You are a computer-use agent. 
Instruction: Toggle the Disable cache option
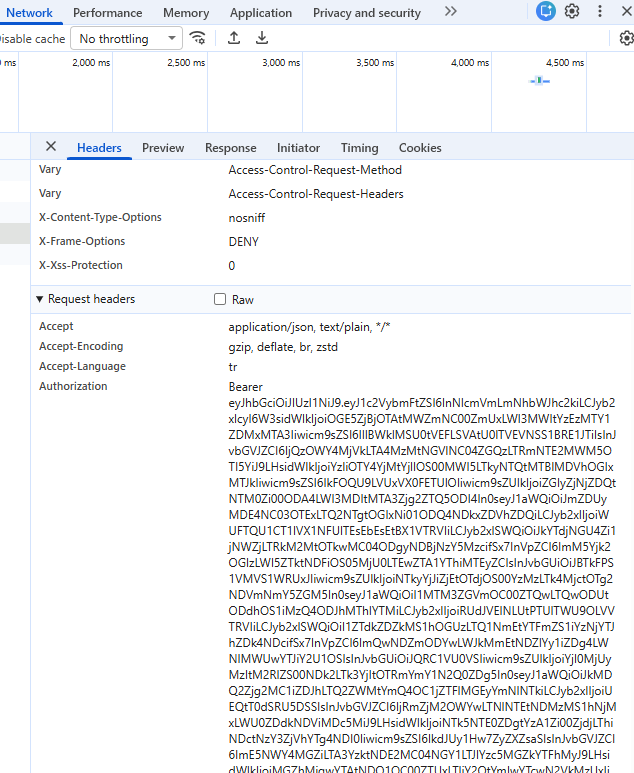pyautogui.click(x=33, y=39)
